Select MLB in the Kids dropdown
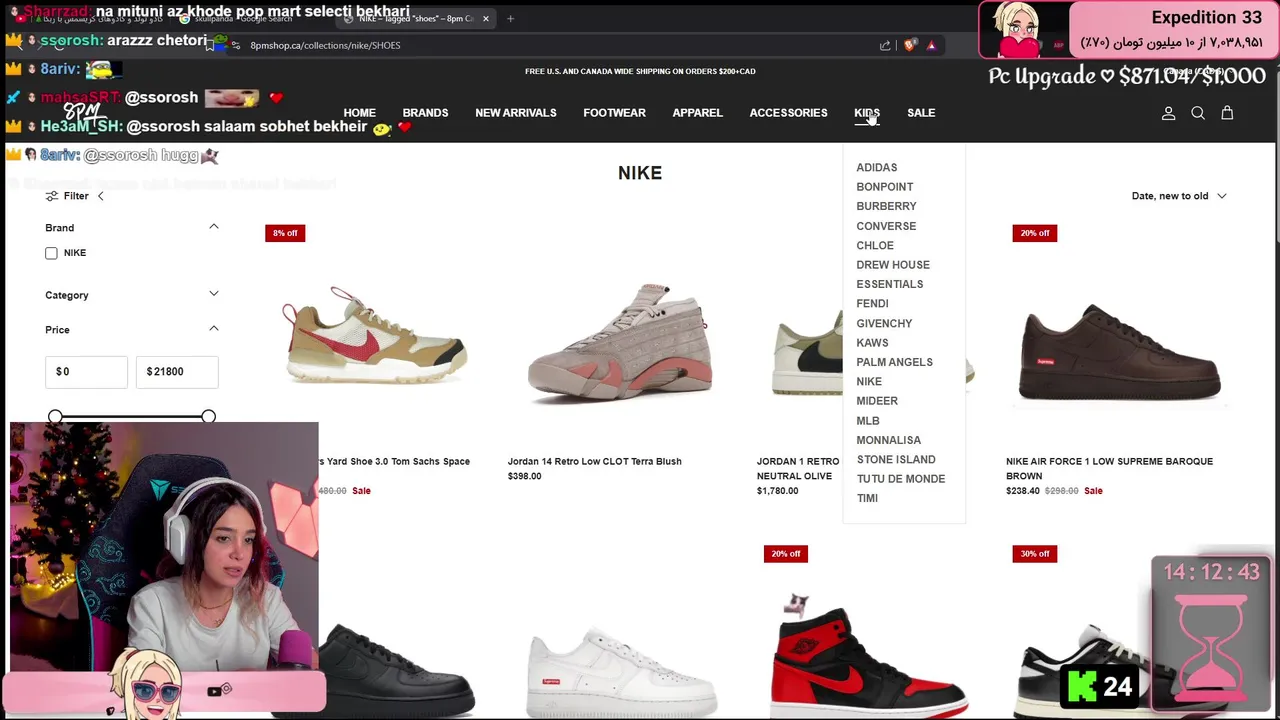This screenshot has height=720, width=1280. coord(868,421)
